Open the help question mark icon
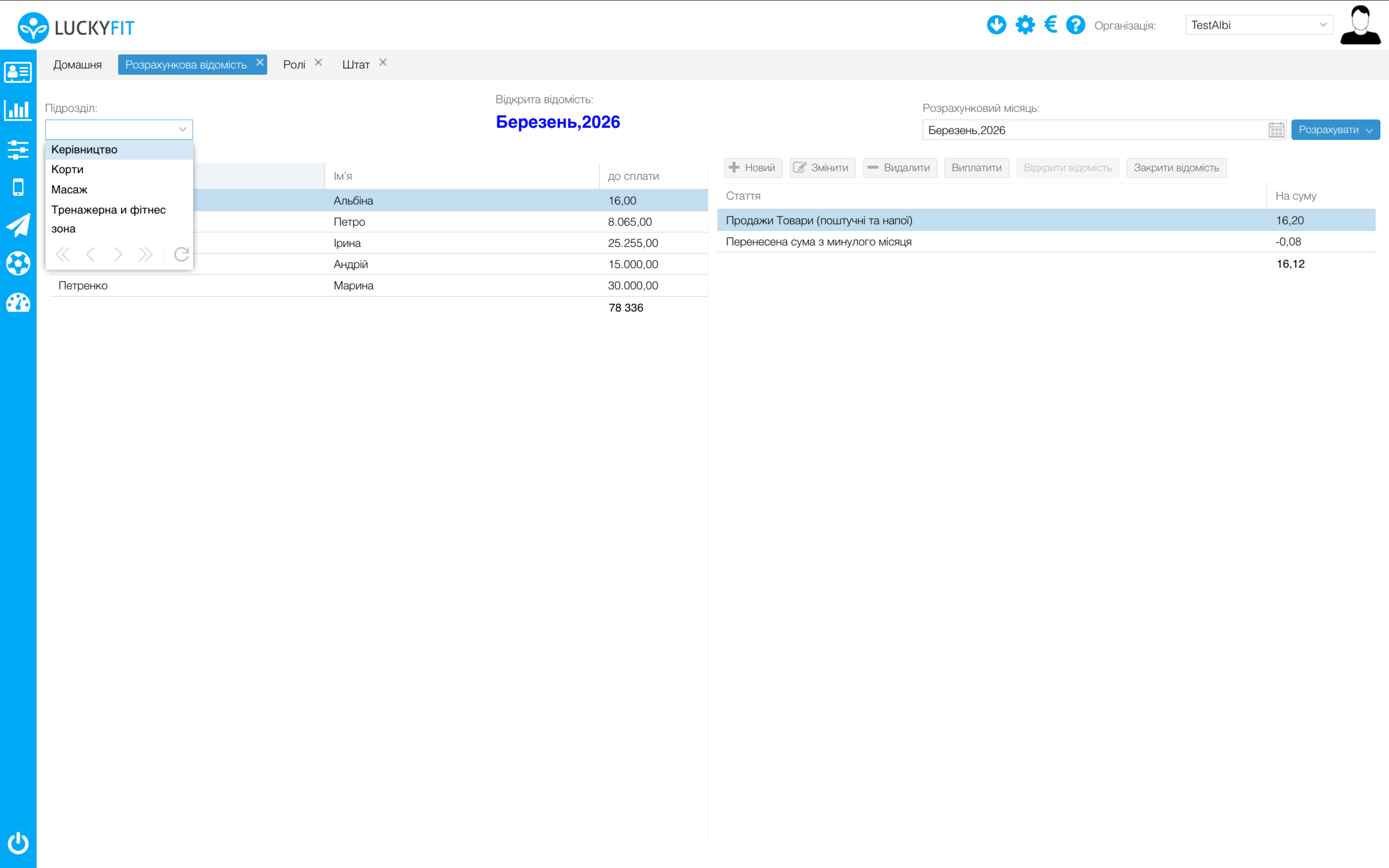 tap(1075, 25)
